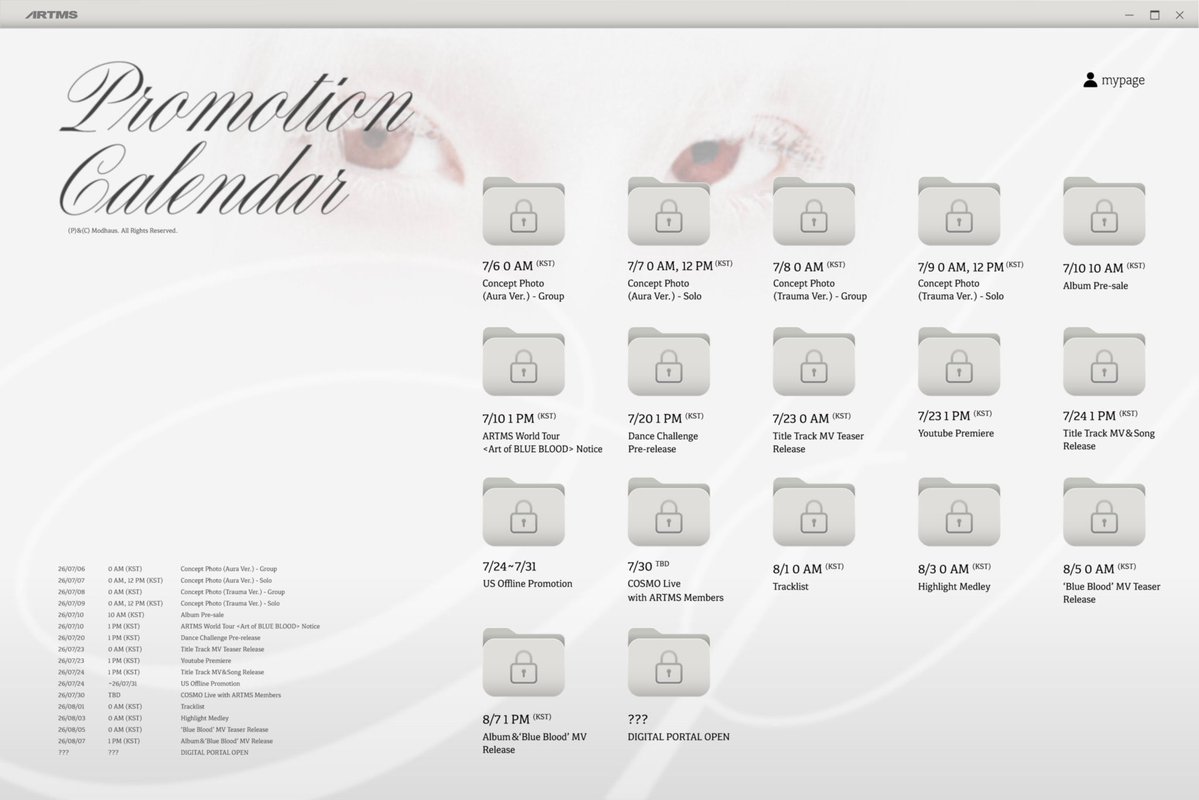1199x800 pixels.
Task: Open locked folder for Tracklist
Action: point(814,512)
